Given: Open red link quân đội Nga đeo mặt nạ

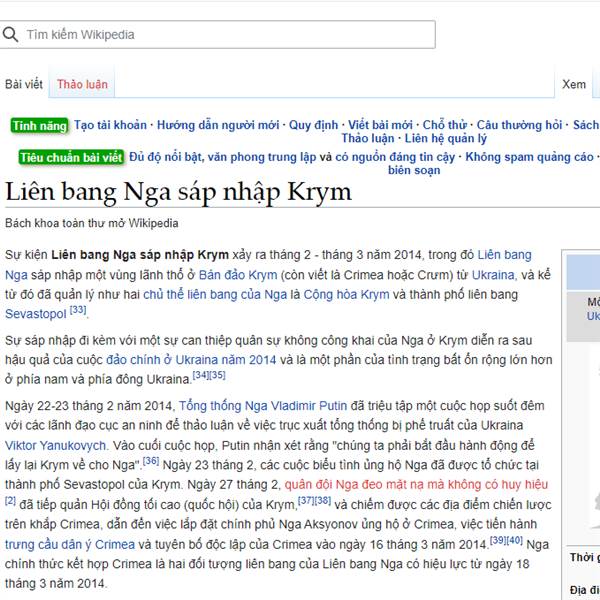Looking at the screenshot, I should 416,485.
